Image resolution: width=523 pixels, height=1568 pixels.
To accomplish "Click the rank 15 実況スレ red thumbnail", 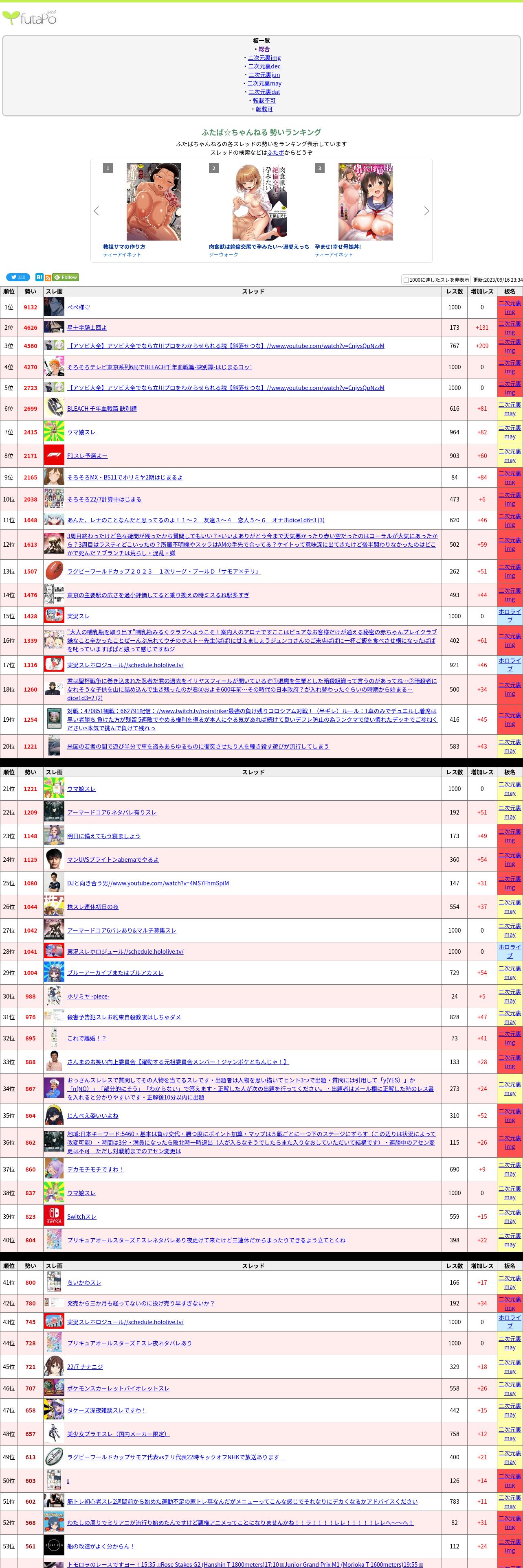I will point(54,616).
